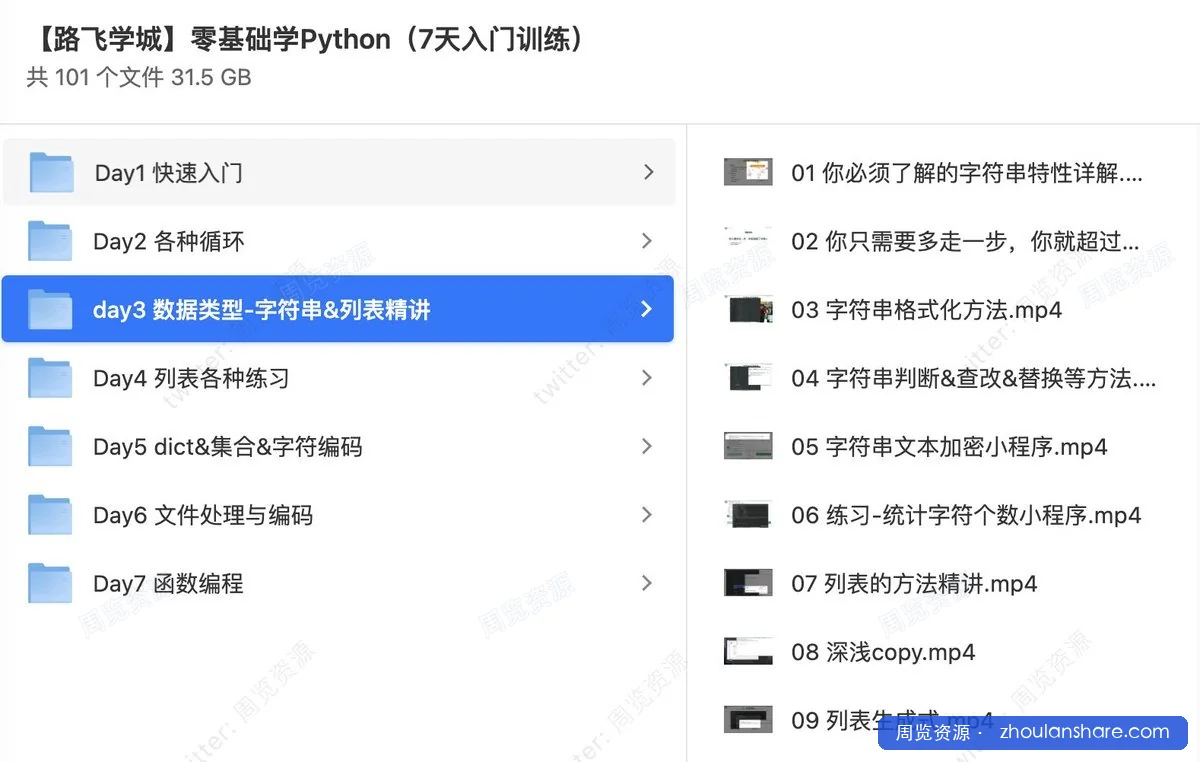Select folder name Day5 dict&集合&字符编码
This screenshot has height=762, width=1200.
pyautogui.click(x=228, y=446)
